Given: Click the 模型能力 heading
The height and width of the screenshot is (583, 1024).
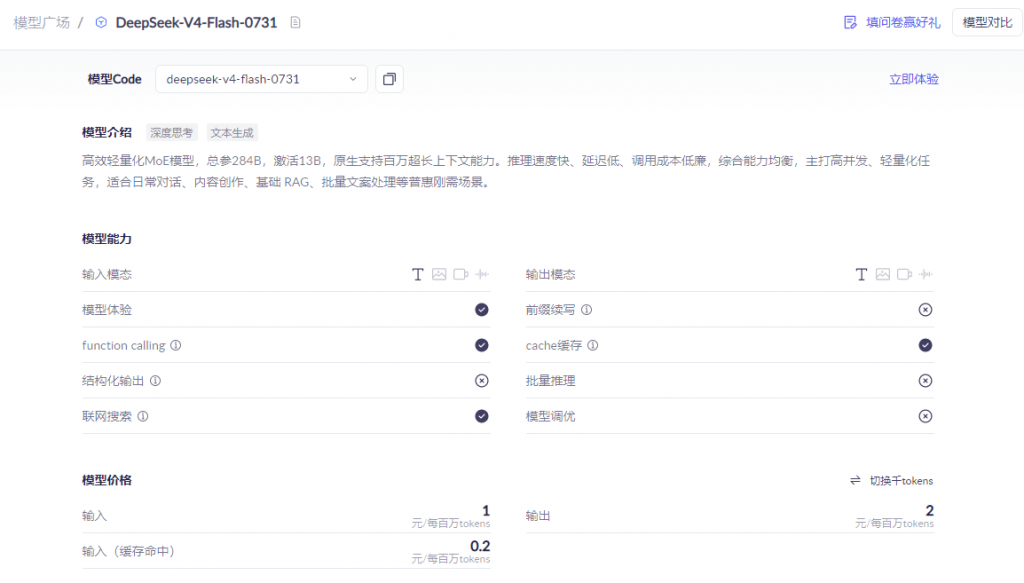Looking at the screenshot, I should coord(107,239).
